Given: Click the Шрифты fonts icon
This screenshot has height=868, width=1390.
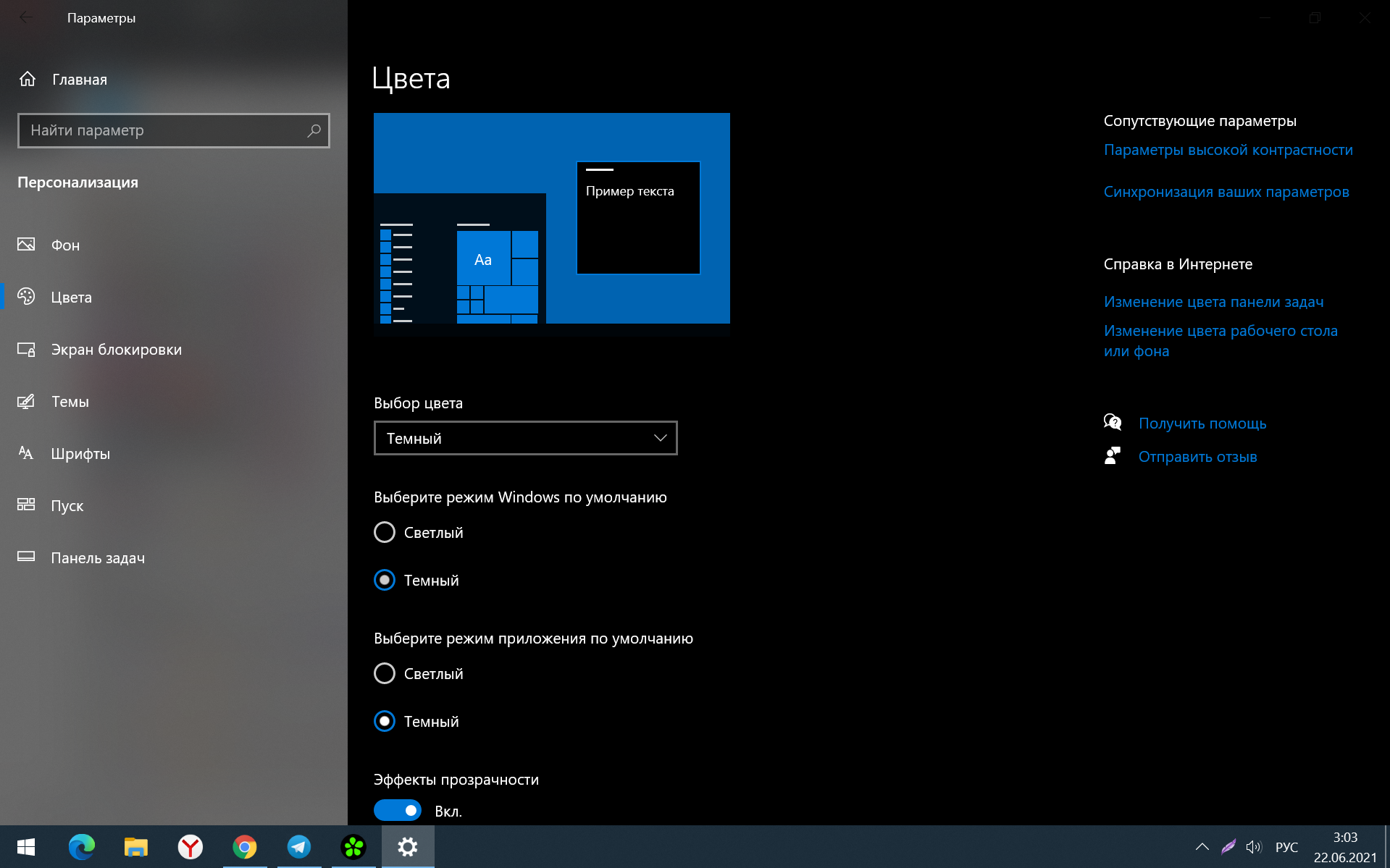Looking at the screenshot, I should tap(26, 453).
